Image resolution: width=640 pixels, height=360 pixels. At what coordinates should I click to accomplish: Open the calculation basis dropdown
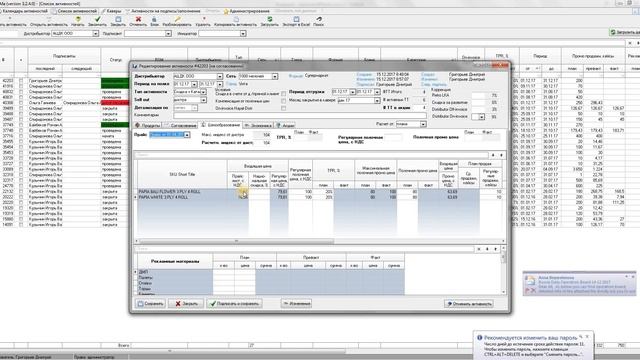pyautogui.click(x=423, y=124)
